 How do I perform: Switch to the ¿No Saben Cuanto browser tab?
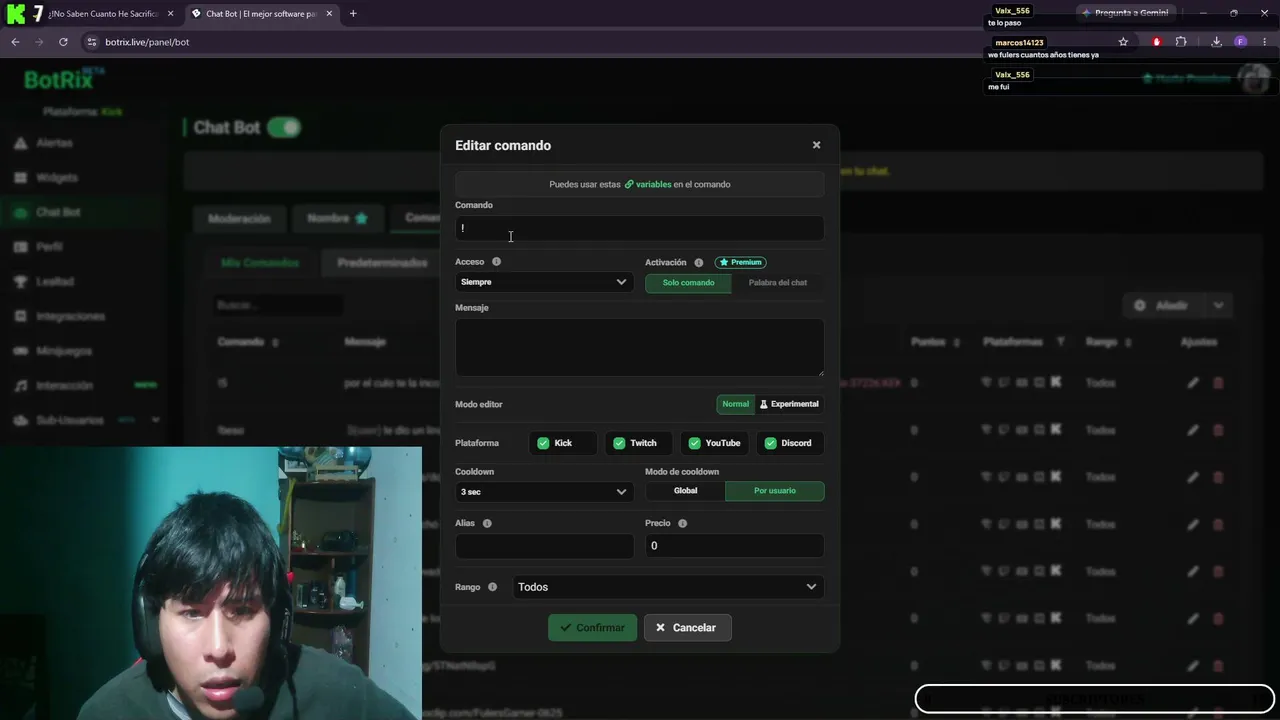tap(103, 14)
